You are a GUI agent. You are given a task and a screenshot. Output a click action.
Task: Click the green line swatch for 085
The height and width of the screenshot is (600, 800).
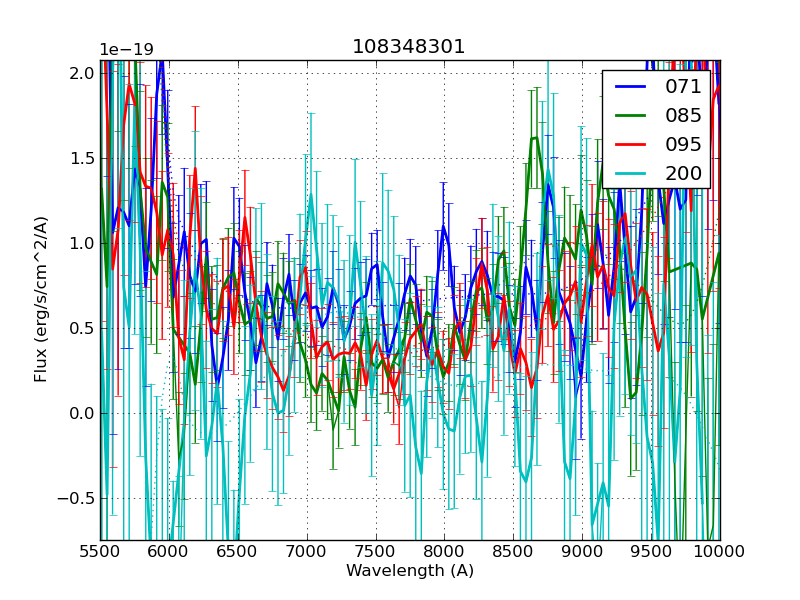point(630,116)
